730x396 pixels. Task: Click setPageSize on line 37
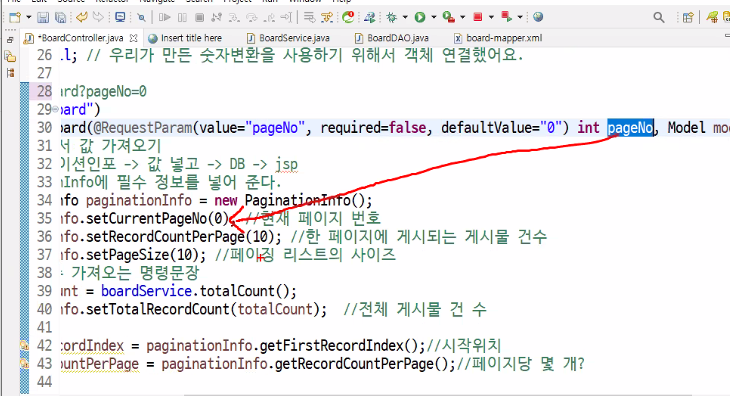click(x=128, y=255)
